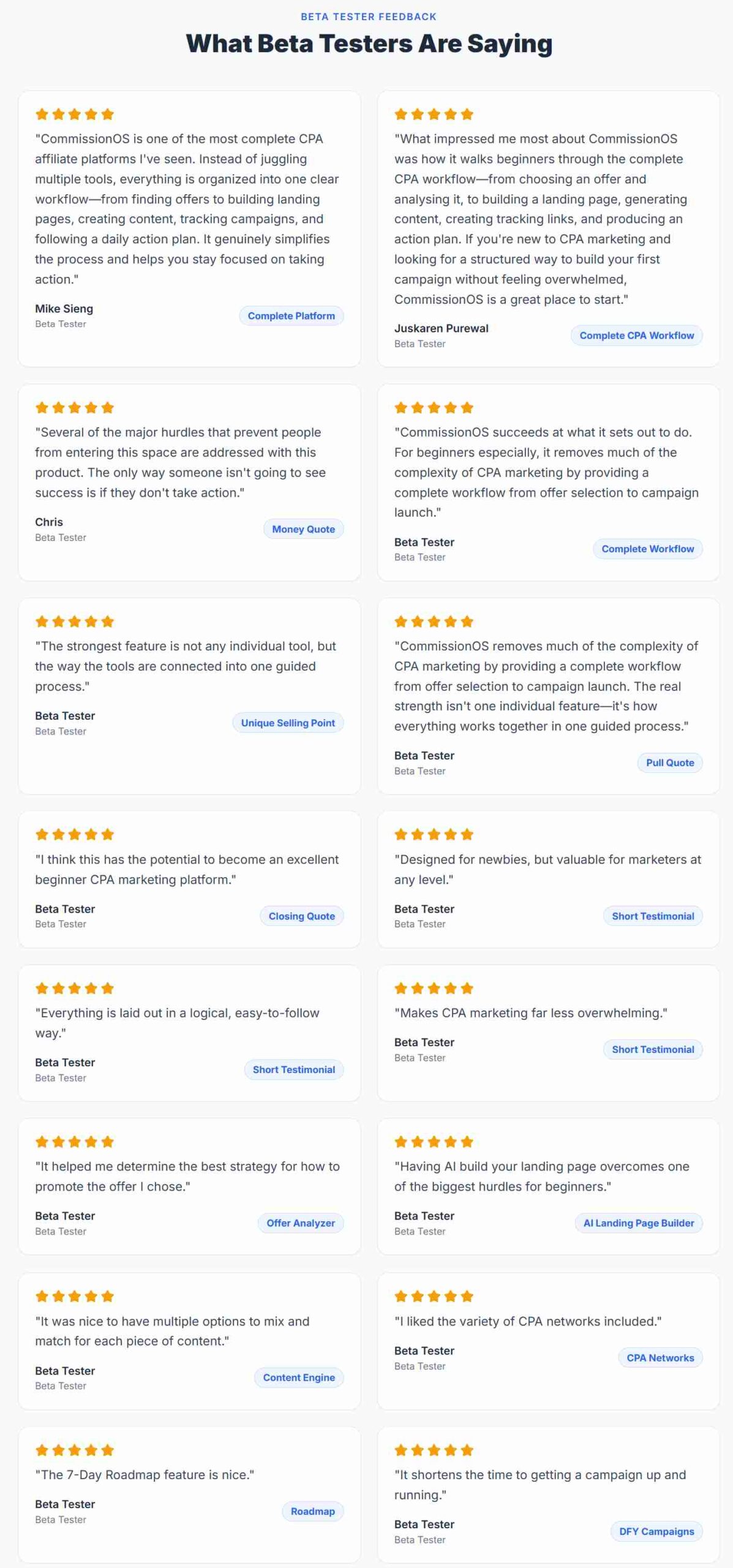Viewport: 733px width, 1568px height.
Task: Click the DFY Campaigns badge
Action: click(656, 1531)
